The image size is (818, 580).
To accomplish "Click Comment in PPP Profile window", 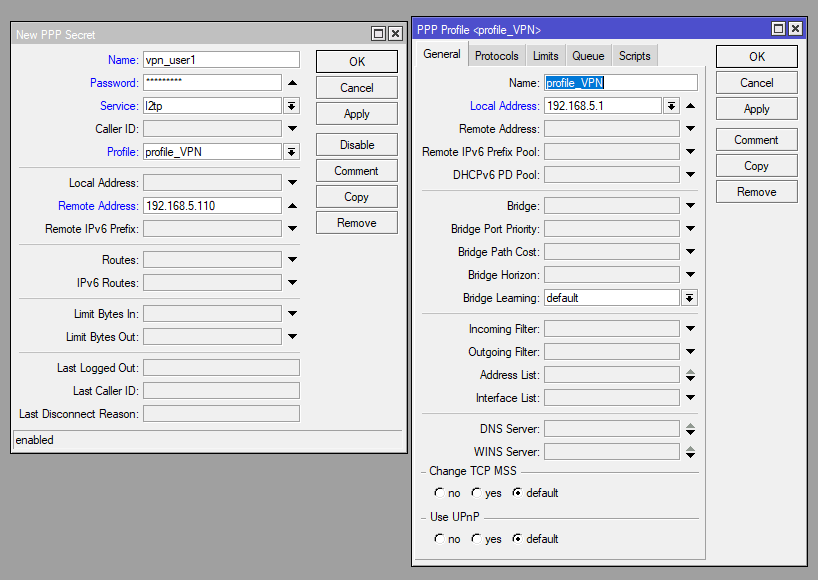I will coord(756,140).
